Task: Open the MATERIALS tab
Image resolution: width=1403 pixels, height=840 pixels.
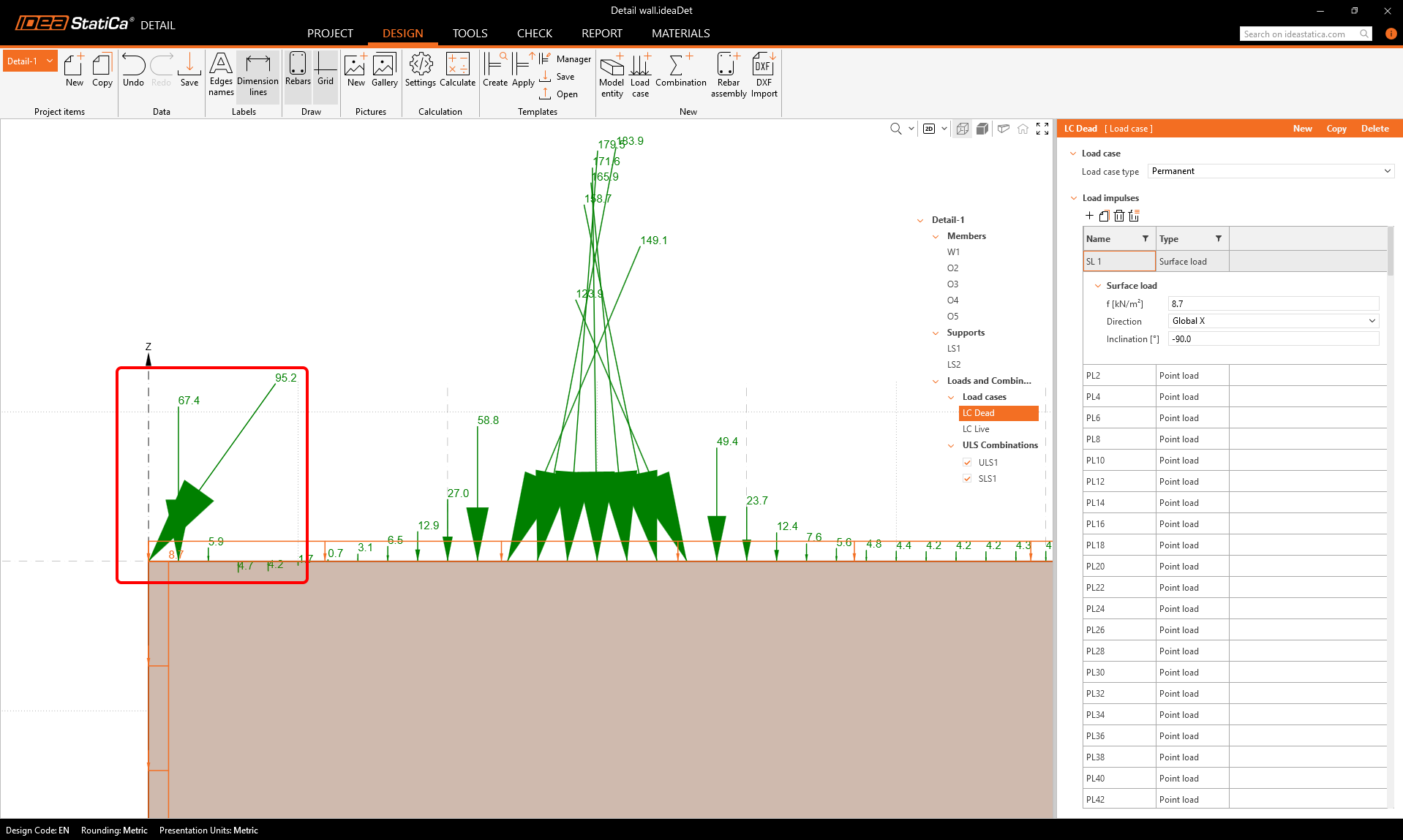Action: tap(680, 34)
